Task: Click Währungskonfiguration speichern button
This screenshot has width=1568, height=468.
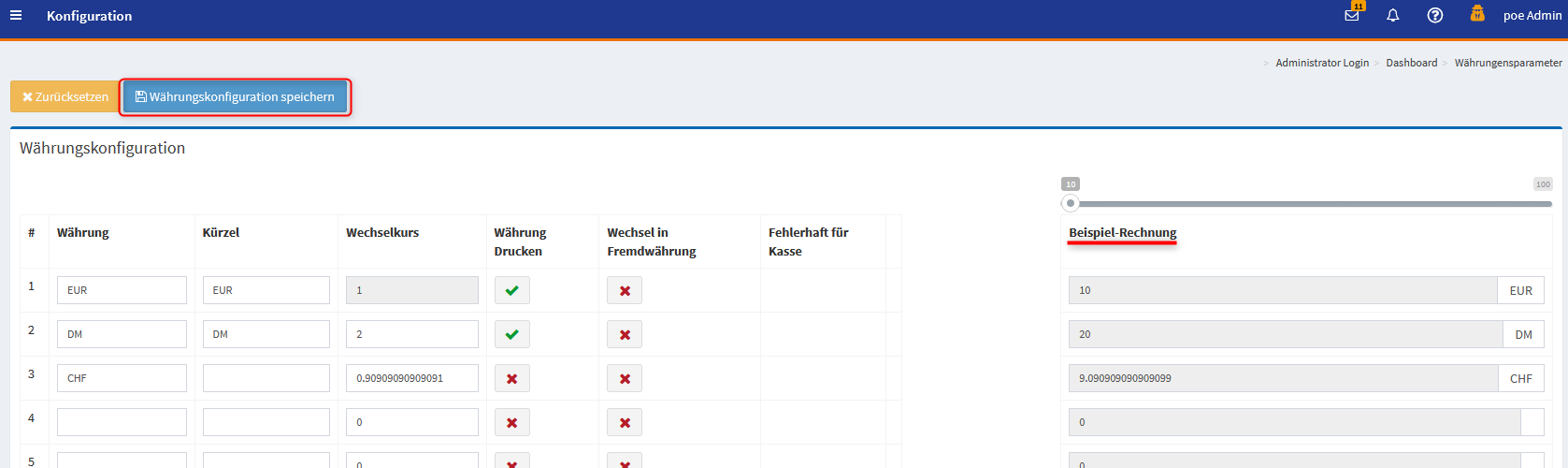Action: click(235, 97)
